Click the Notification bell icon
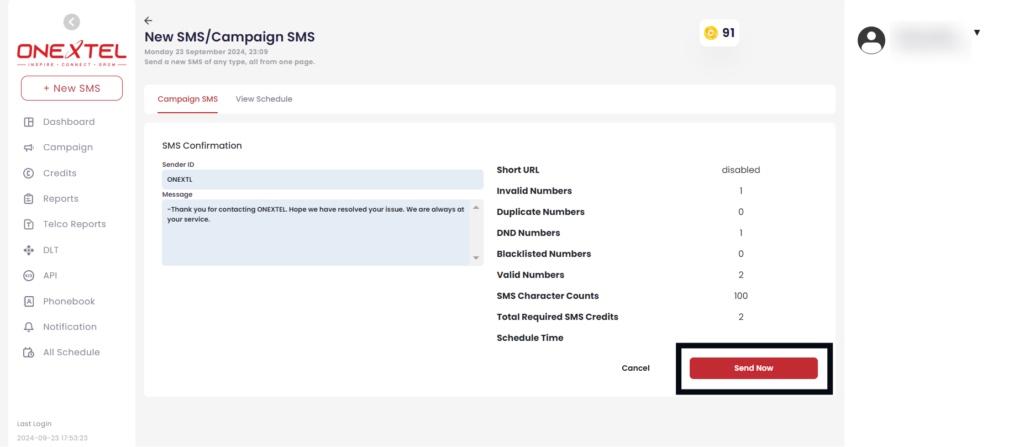This screenshot has height=447, width=1024. tap(29, 327)
